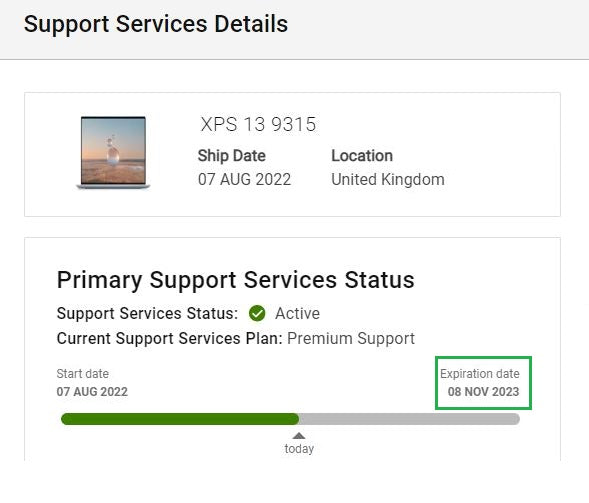Select the 07 AUG 2022 start date
Viewport: 589px width, 503px height.
coord(92,392)
